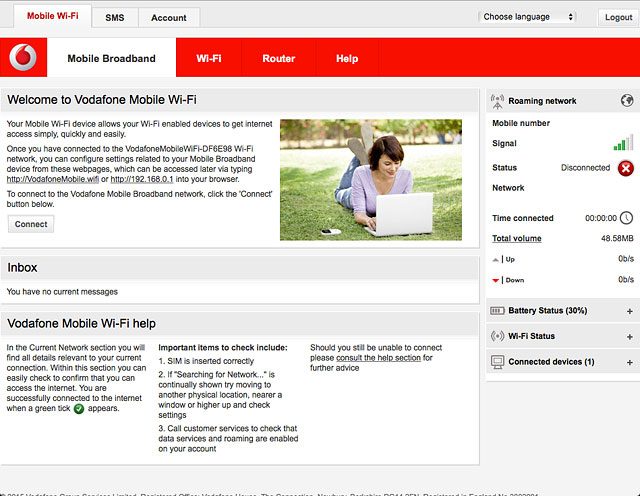640x496 pixels.
Task: Expand the Wi-Fi Status section
Action: (629, 336)
